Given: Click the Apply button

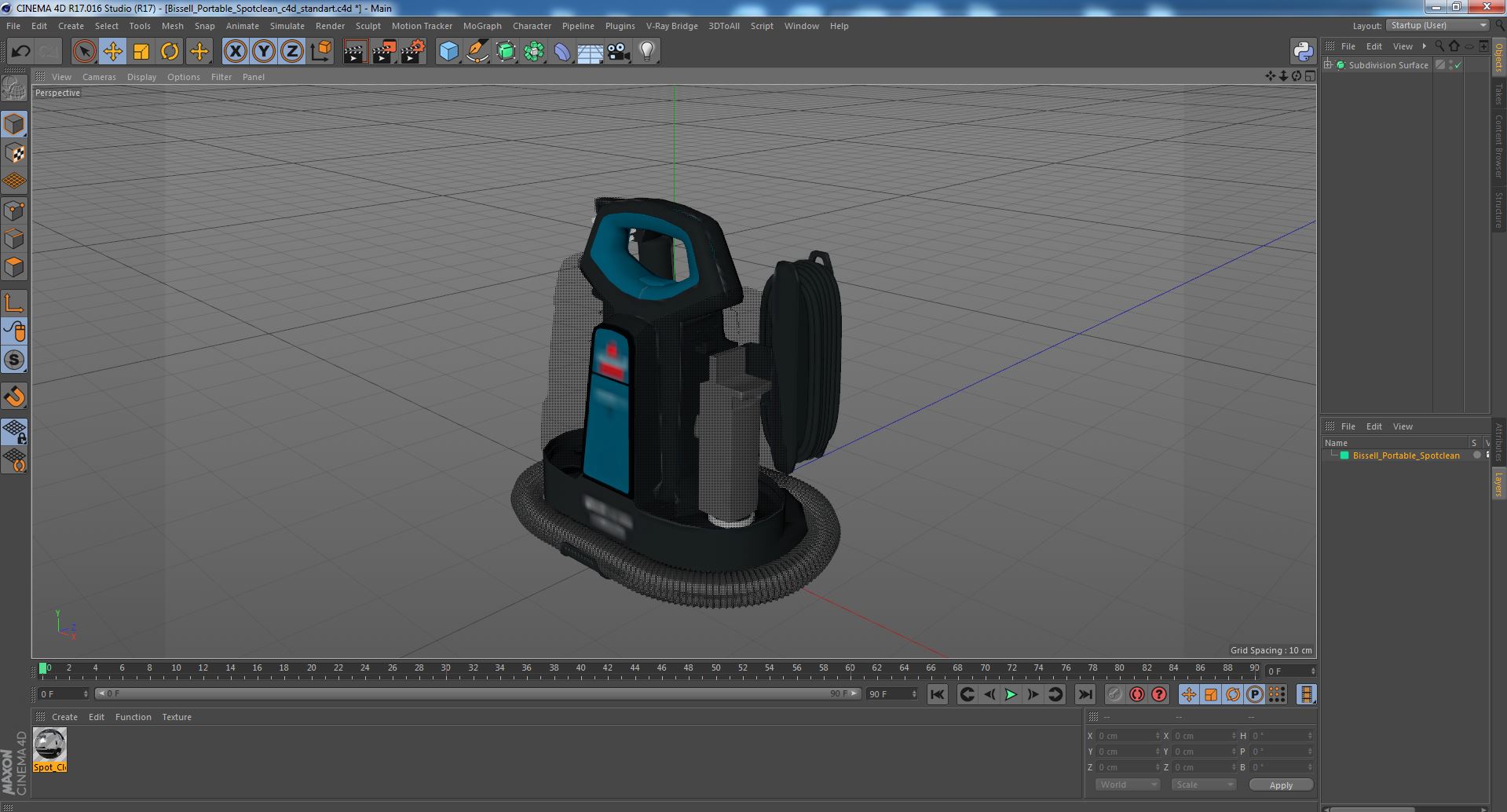Looking at the screenshot, I should pyautogui.click(x=1281, y=785).
